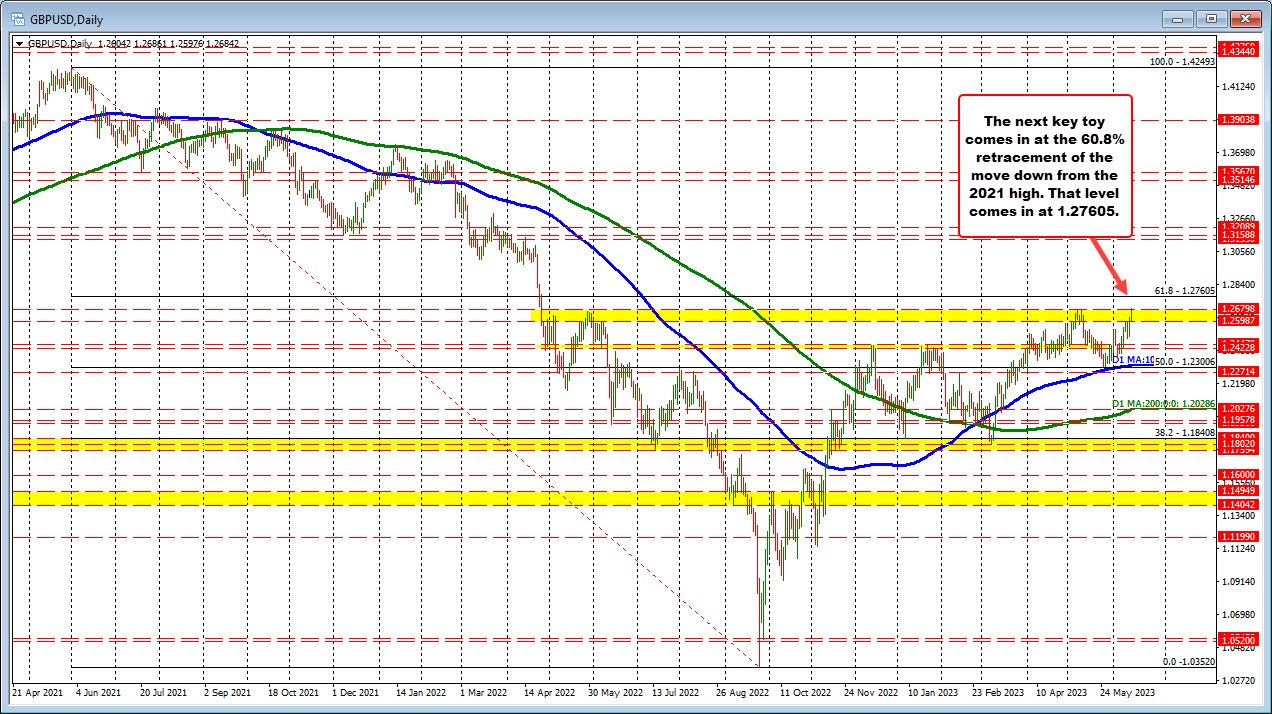The image size is (1272, 714).
Task: Click the blue 'D1 MA:10' moving average label
Action: [1133, 359]
